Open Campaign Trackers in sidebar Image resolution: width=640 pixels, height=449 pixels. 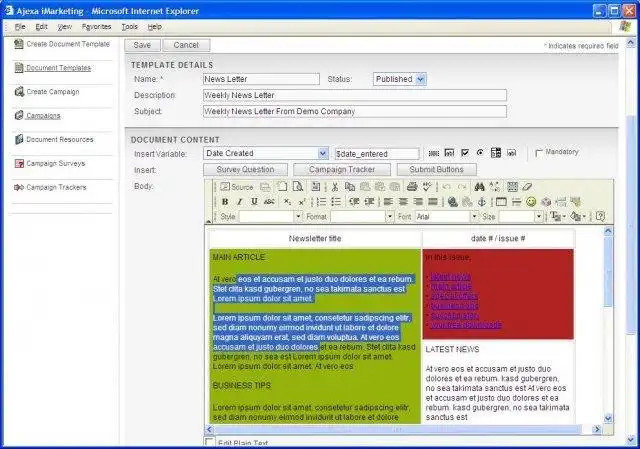point(56,187)
